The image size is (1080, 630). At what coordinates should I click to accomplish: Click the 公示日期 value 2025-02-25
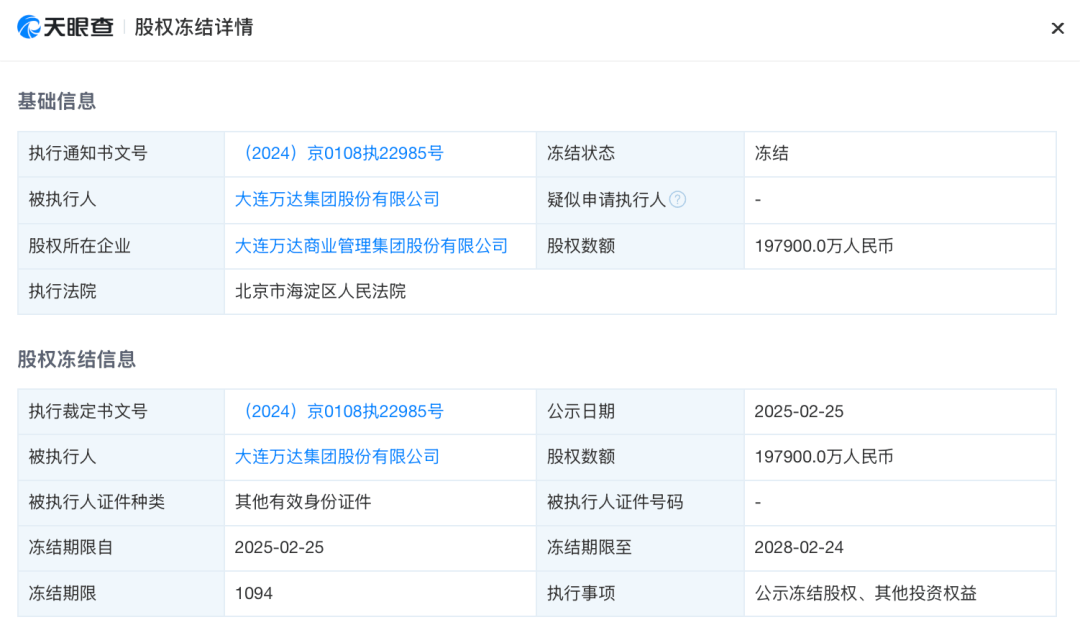pos(799,412)
